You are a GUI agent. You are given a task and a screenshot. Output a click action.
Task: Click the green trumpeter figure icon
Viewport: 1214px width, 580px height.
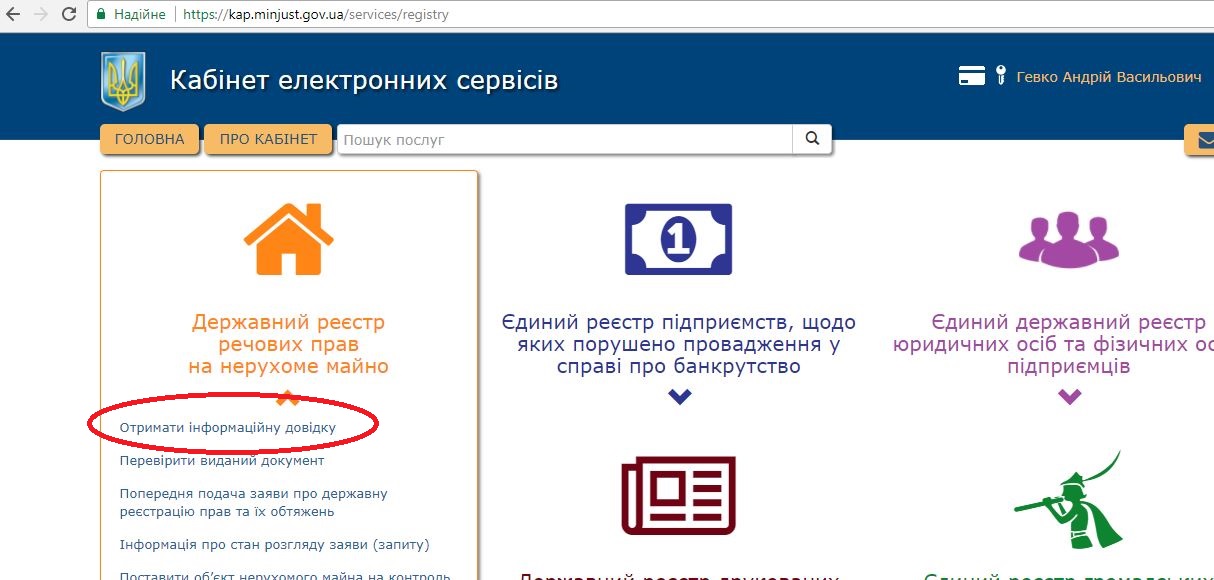(1068, 500)
